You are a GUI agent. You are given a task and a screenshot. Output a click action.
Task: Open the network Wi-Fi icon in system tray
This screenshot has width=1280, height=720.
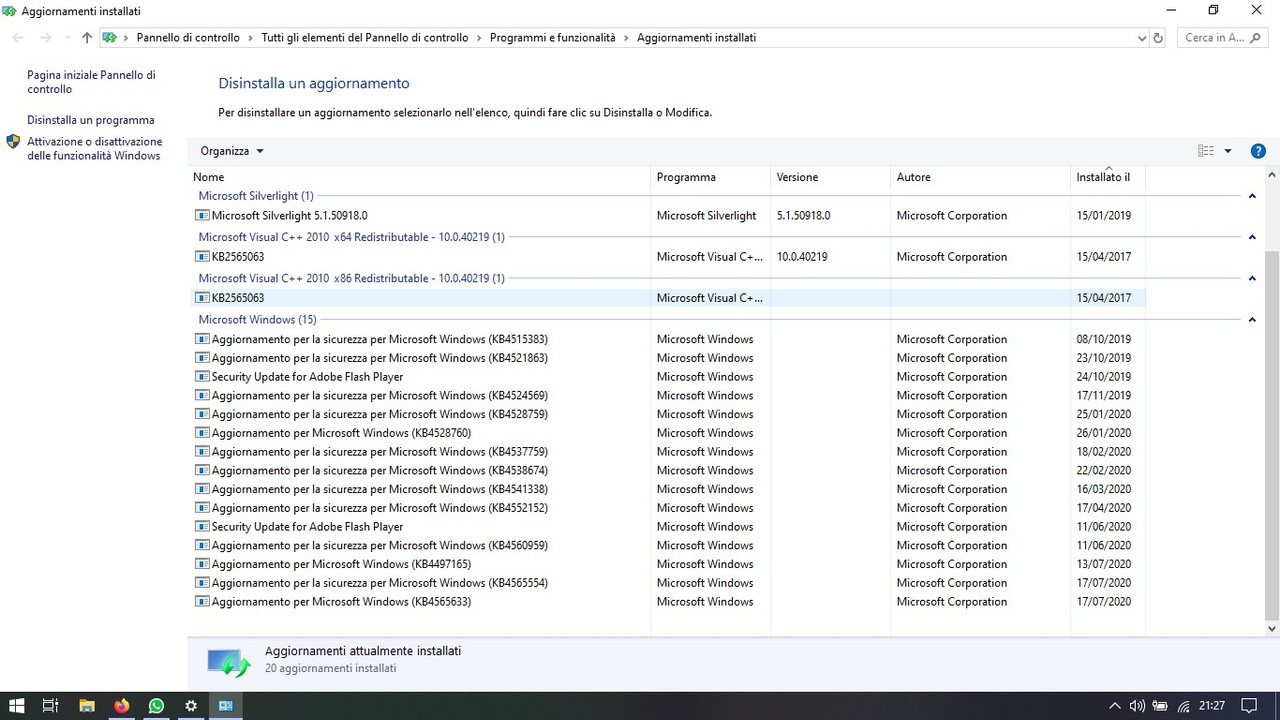[1184, 706]
